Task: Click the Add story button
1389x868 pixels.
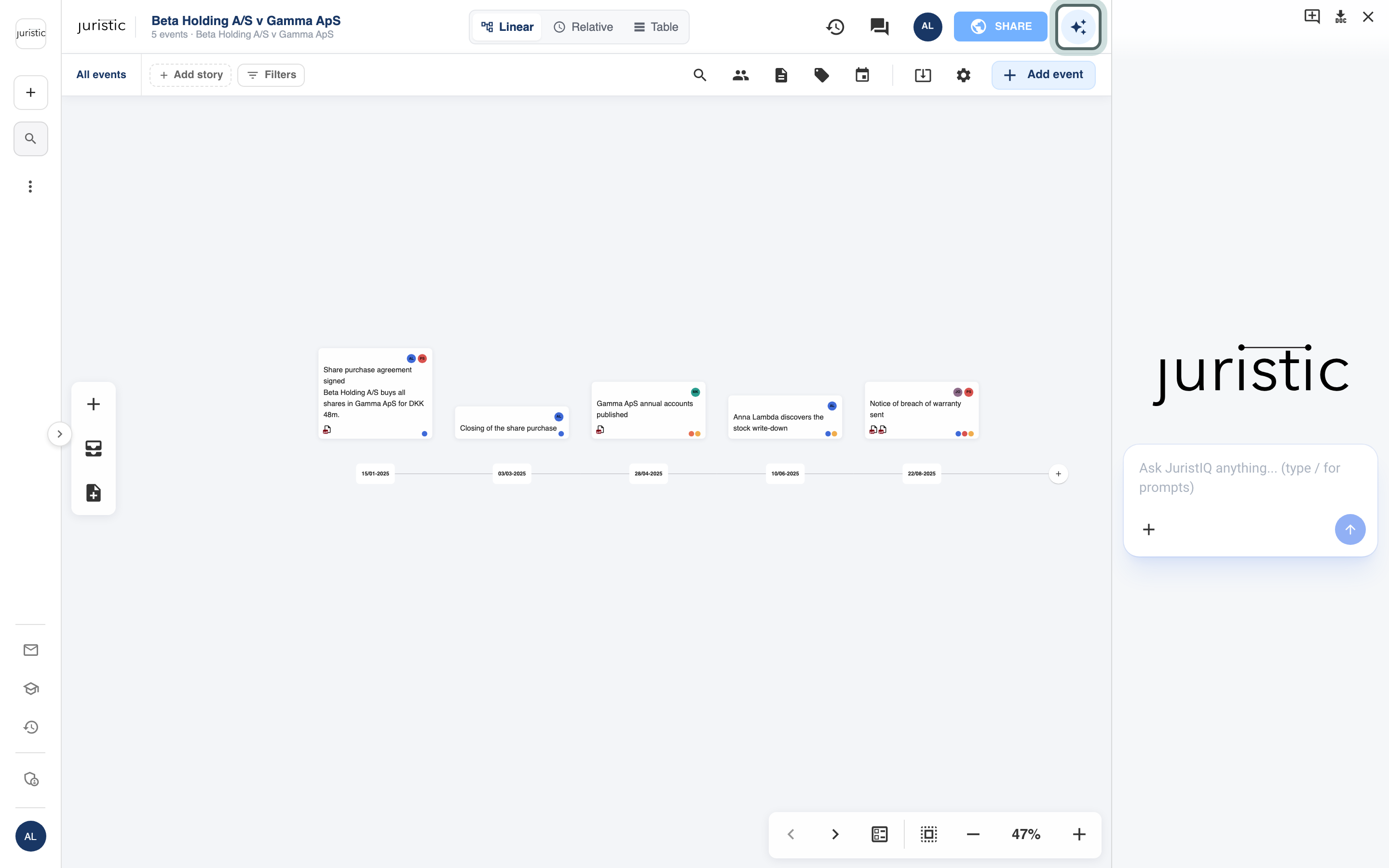Action: pyautogui.click(x=191, y=75)
